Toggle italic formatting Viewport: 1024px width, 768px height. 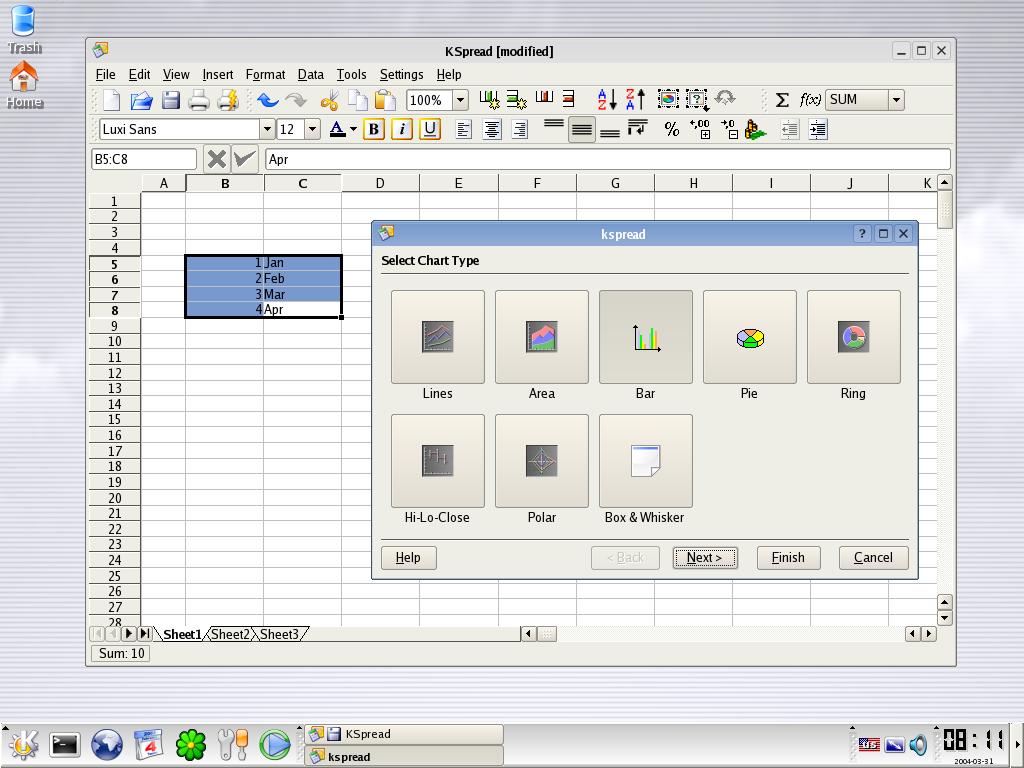coord(402,129)
